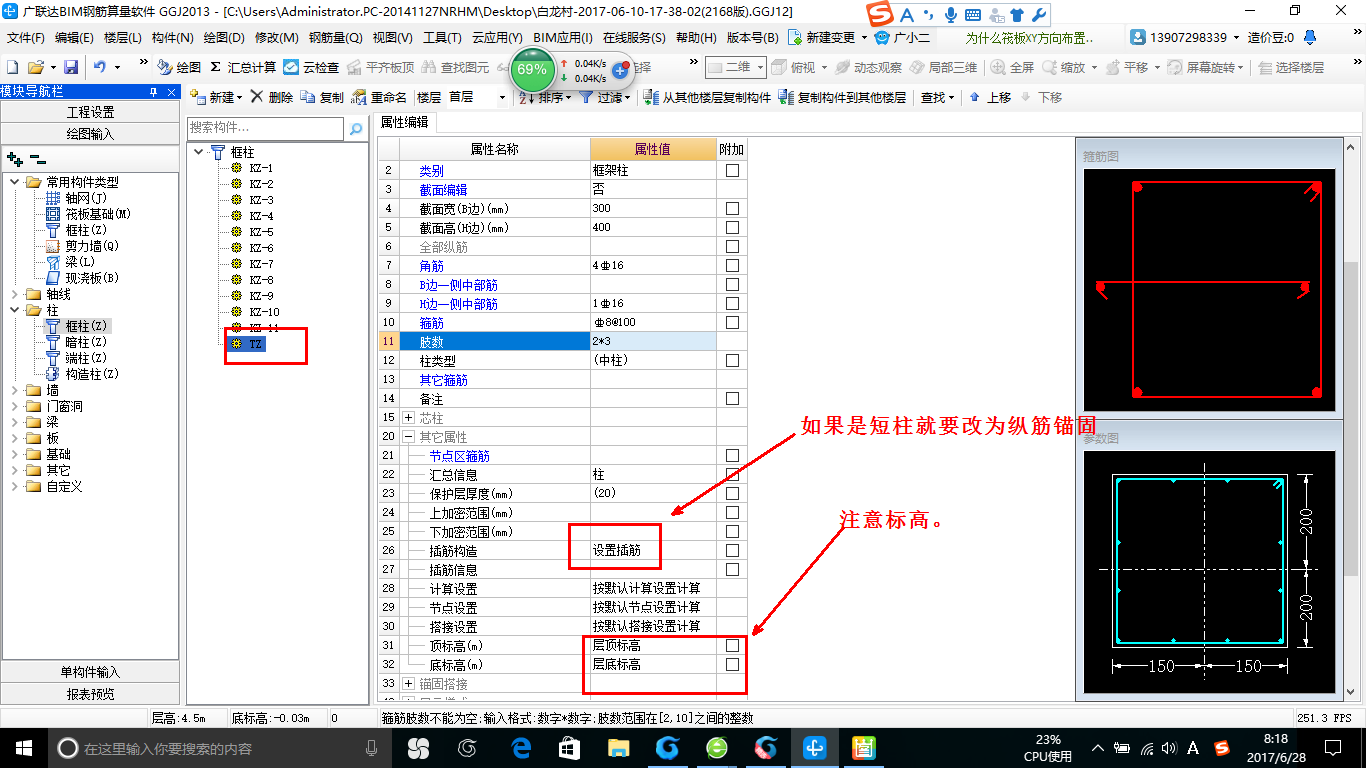The image size is (1366, 768).
Task: Toggle 附加 checkbox for 截面宽(B边) row
Action: coord(732,209)
